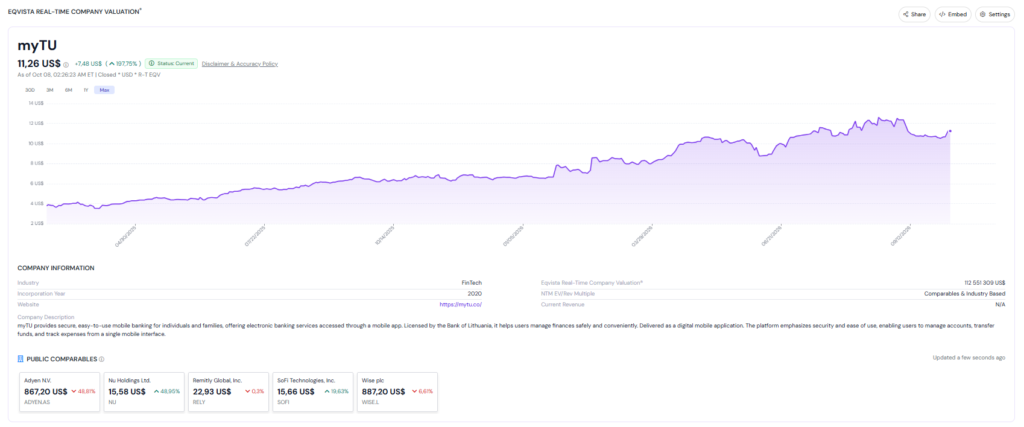Click down arrow on Wise plc card

tap(415, 392)
